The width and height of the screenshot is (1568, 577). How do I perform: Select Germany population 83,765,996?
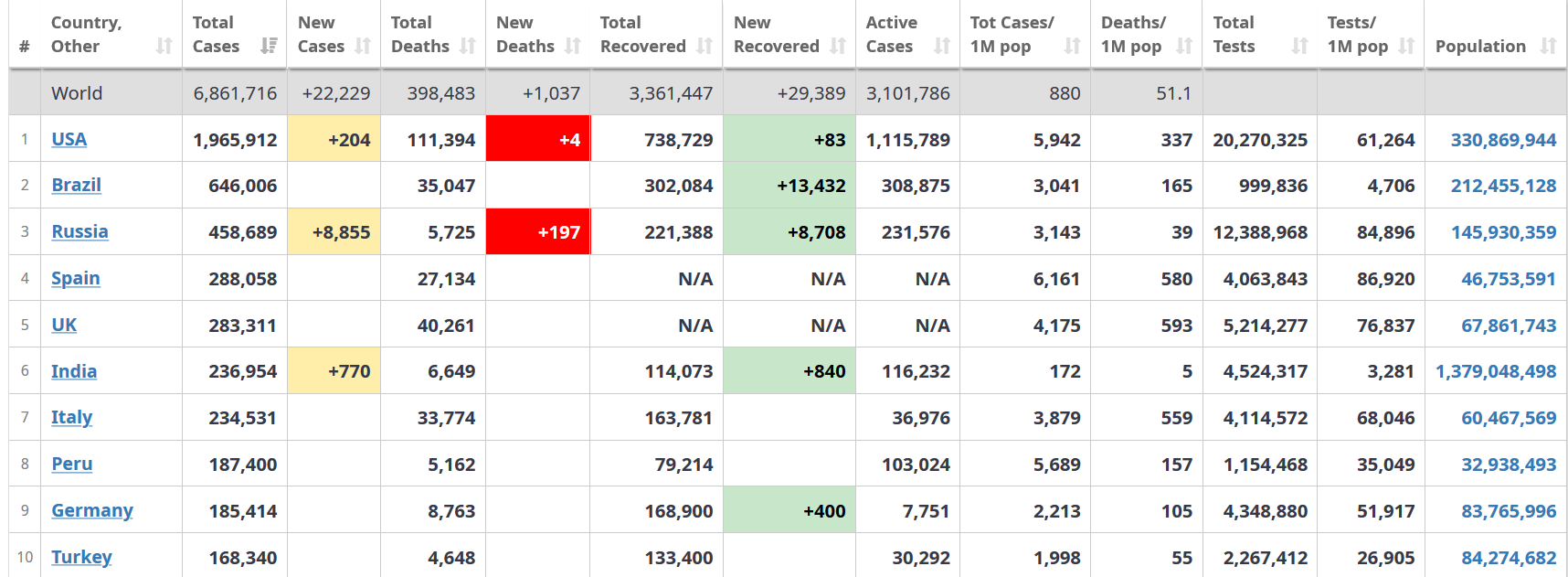[1509, 511]
